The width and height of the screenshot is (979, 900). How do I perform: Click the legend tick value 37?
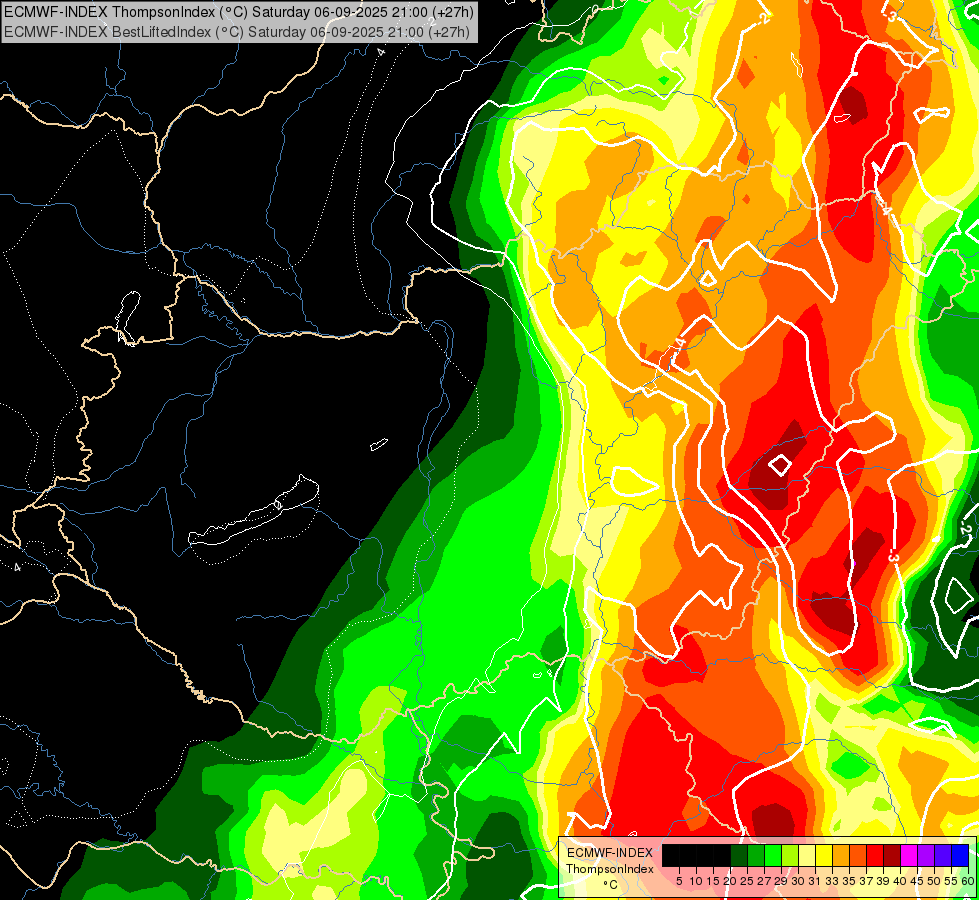coord(867,881)
